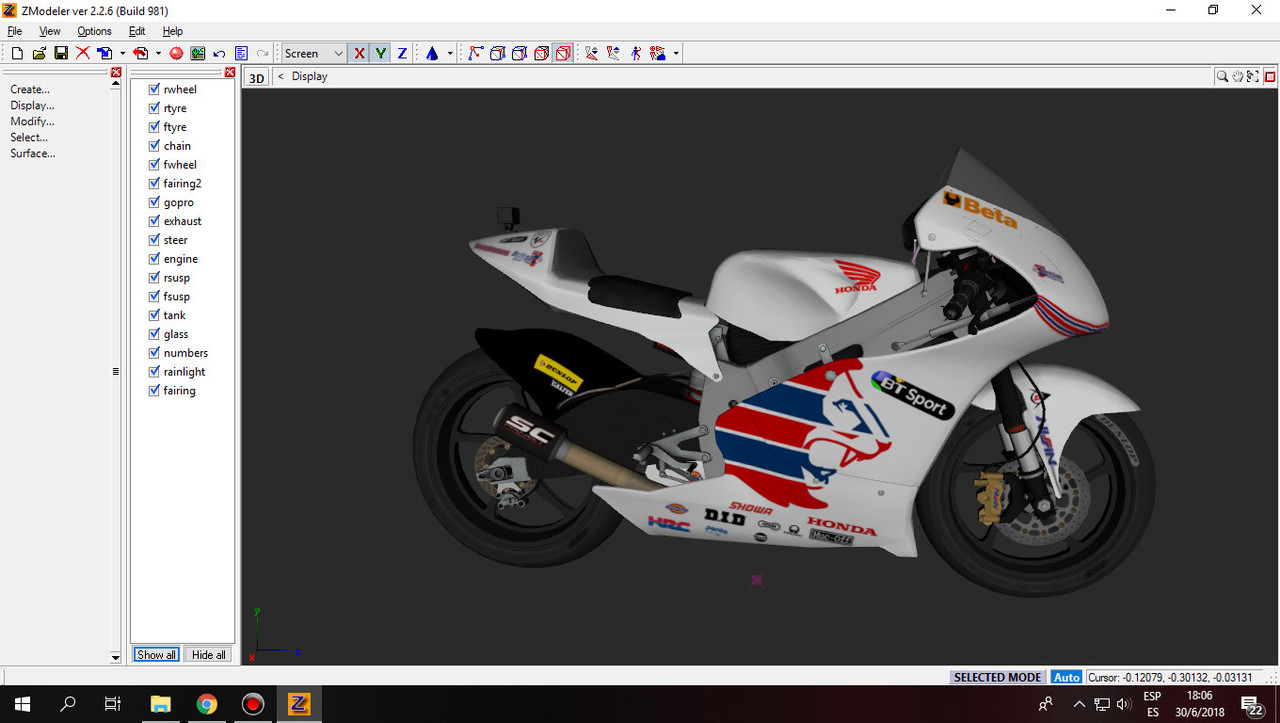Open the Options menu
This screenshot has height=723, width=1280.
pyautogui.click(x=94, y=31)
